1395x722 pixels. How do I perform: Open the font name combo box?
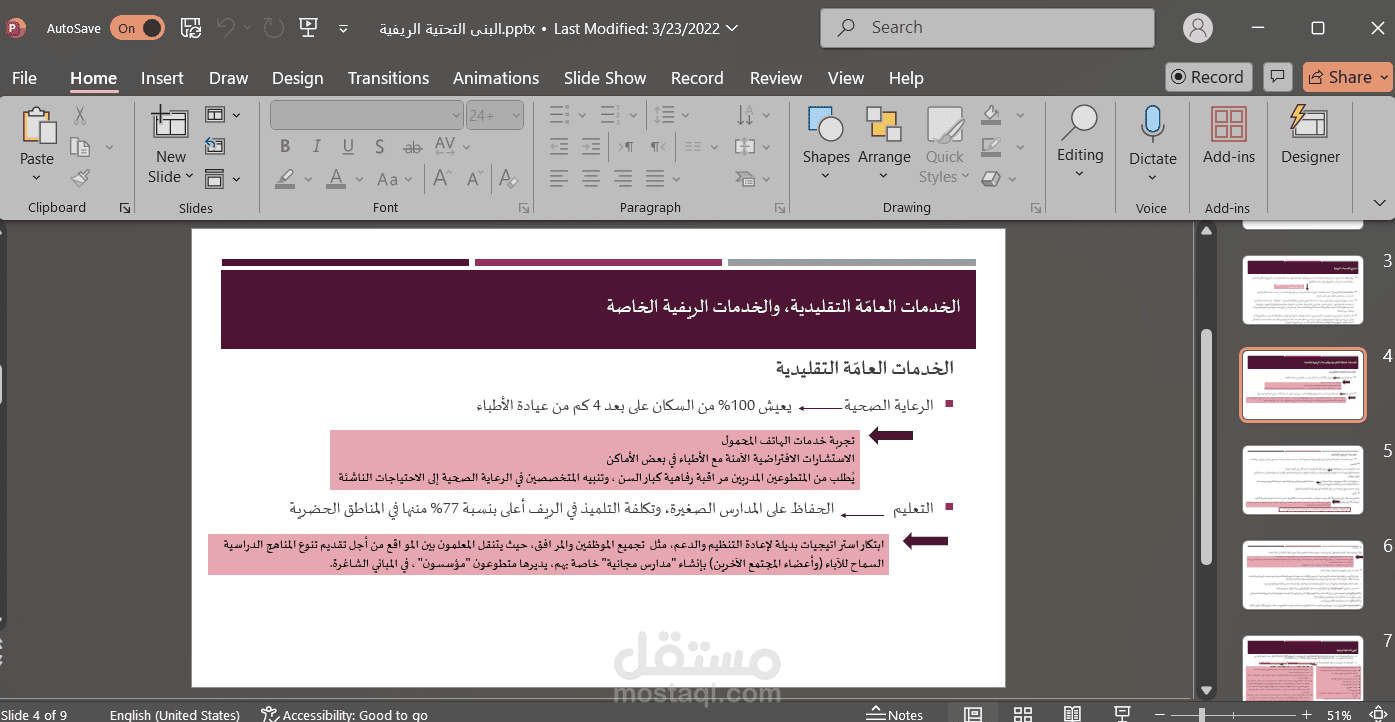(x=366, y=116)
